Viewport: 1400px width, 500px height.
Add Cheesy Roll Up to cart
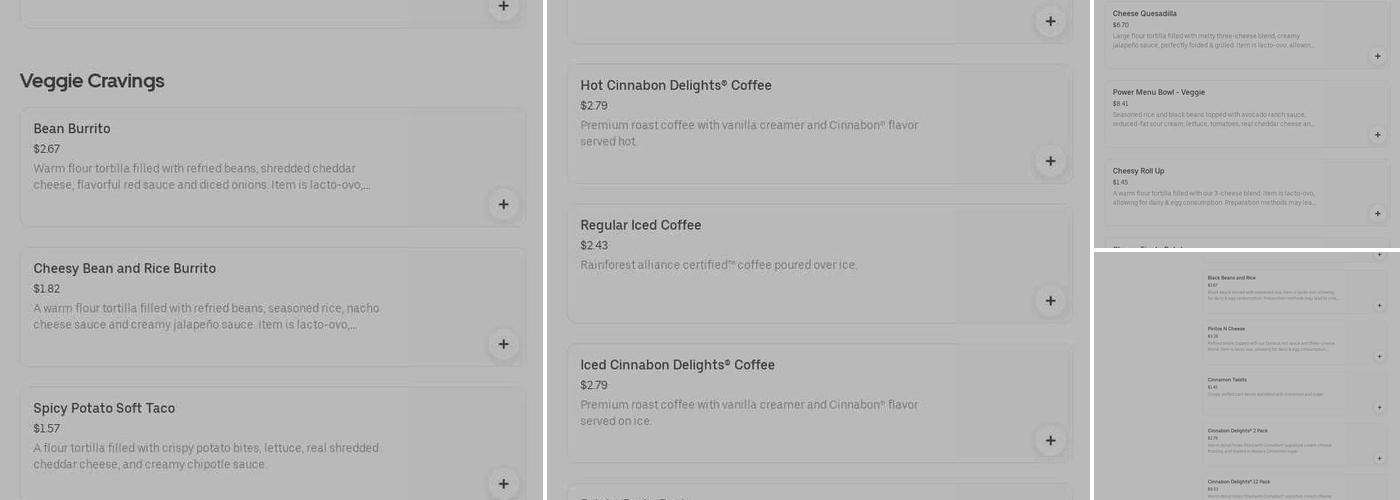(x=1377, y=213)
